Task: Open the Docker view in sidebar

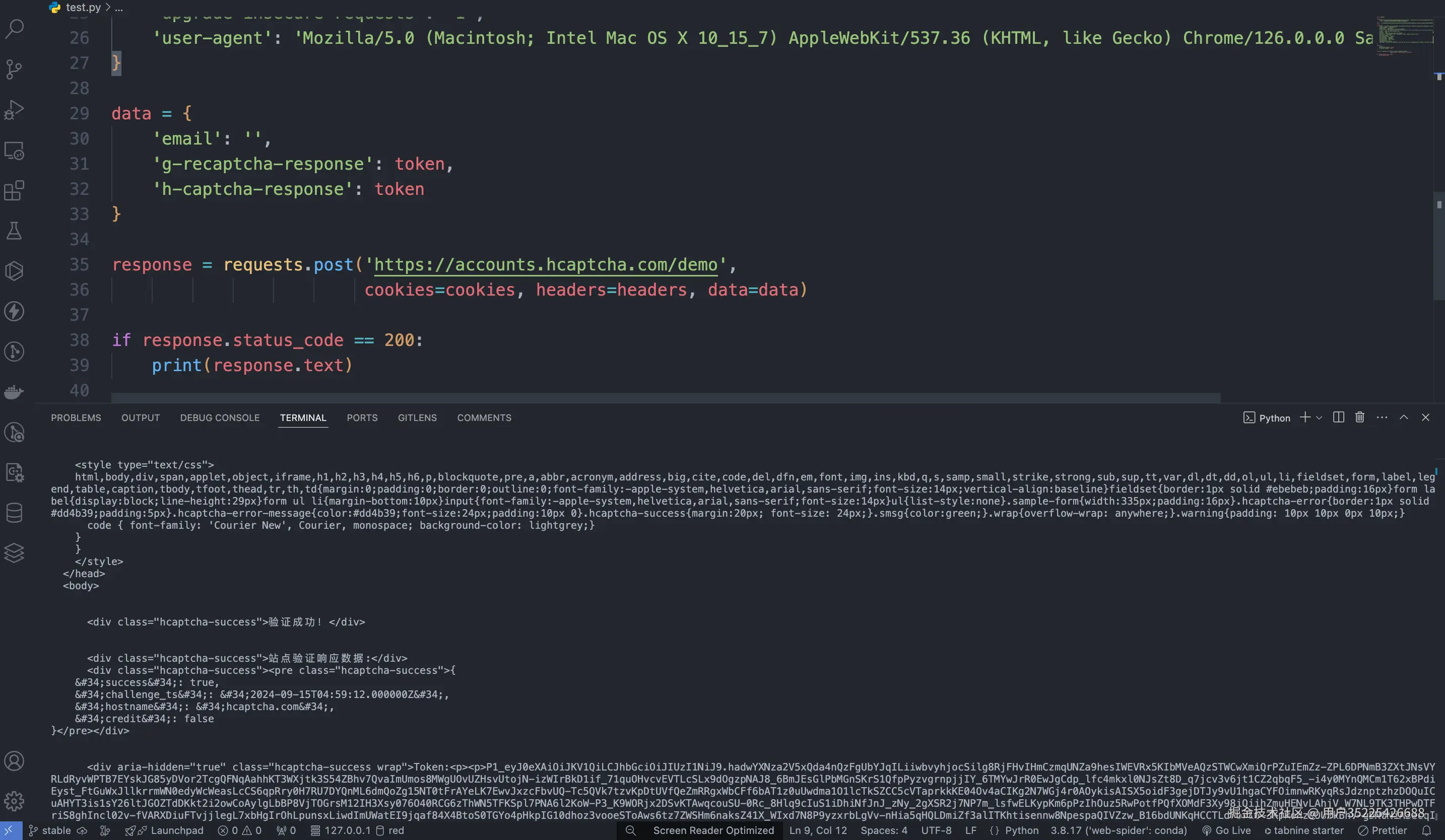Action: [x=14, y=392]
